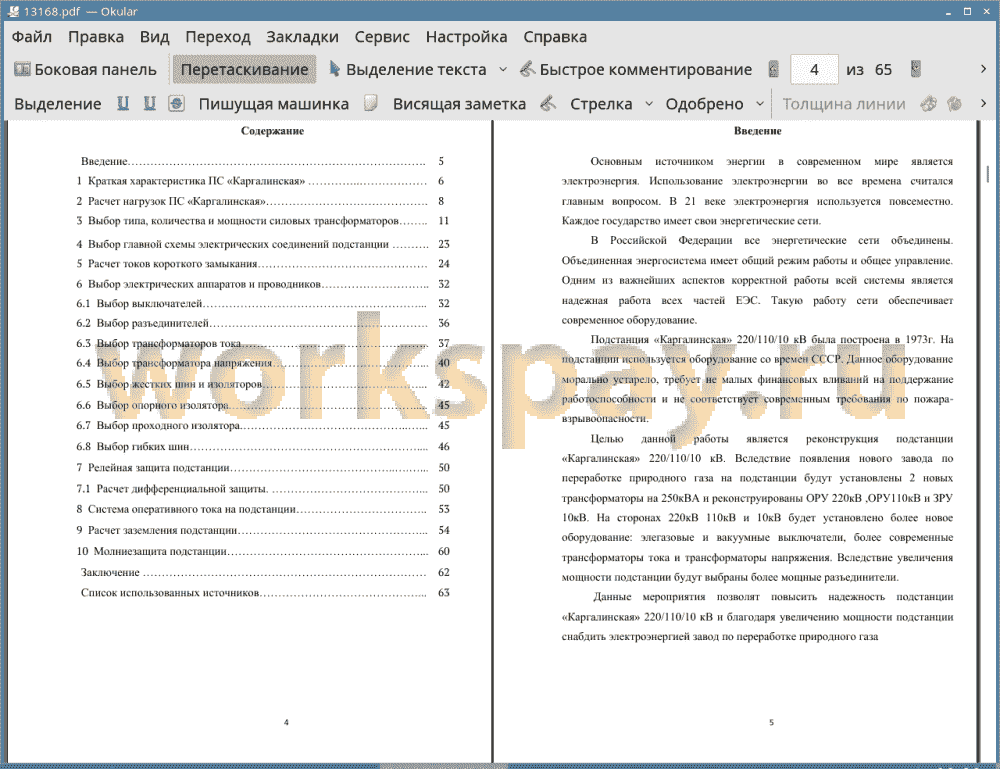Open the dropdown arrow beside Выделение текста
This screenshot has width=1000, height=769.
[x=503, y=70]
